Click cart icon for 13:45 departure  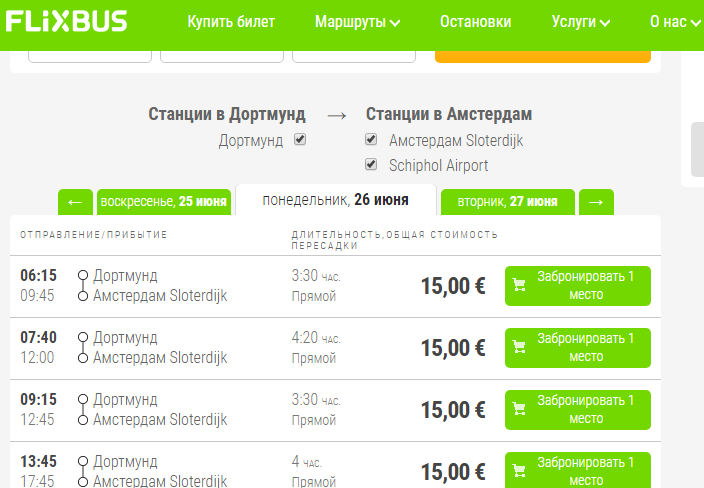[x=519, y=471]
